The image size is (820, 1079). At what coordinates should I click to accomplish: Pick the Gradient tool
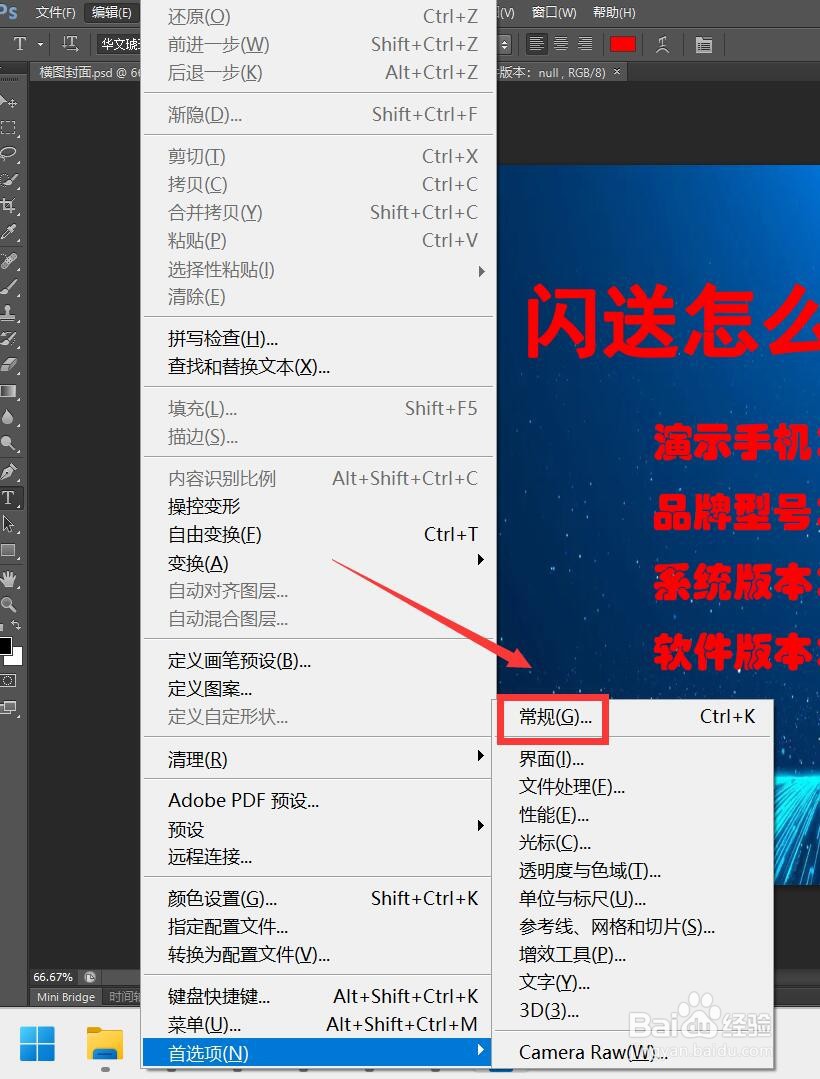(x=10, y=388)
